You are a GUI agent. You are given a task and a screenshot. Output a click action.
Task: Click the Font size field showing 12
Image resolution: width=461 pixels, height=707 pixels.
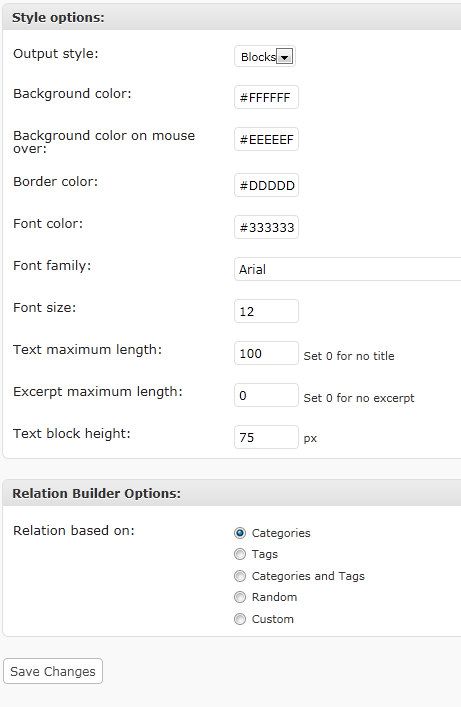point(266,311)
